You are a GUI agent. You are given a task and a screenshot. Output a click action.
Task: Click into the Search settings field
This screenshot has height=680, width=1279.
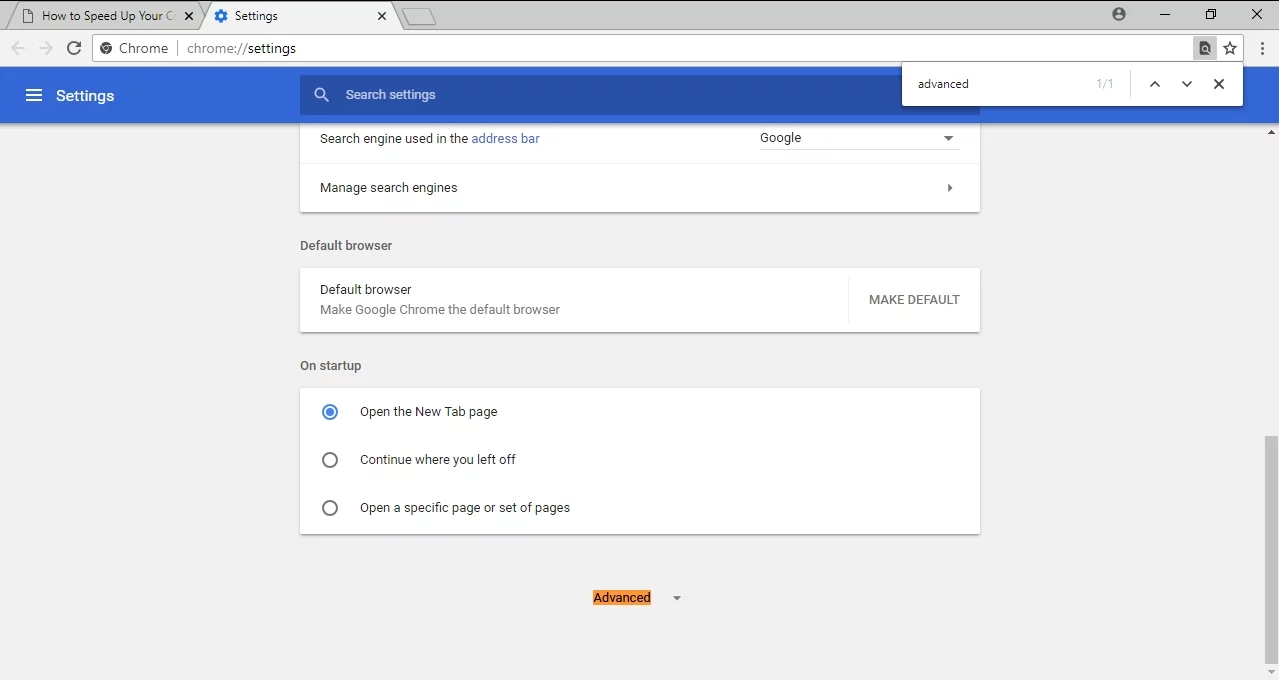(600, 95)
